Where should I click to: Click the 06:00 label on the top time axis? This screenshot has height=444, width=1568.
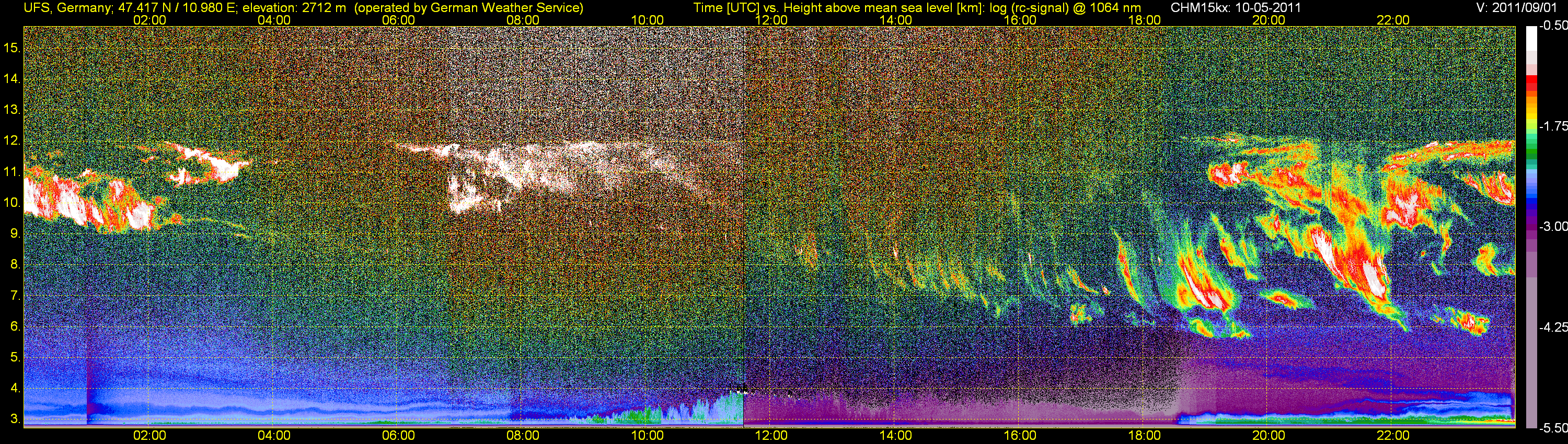point(398,20)
